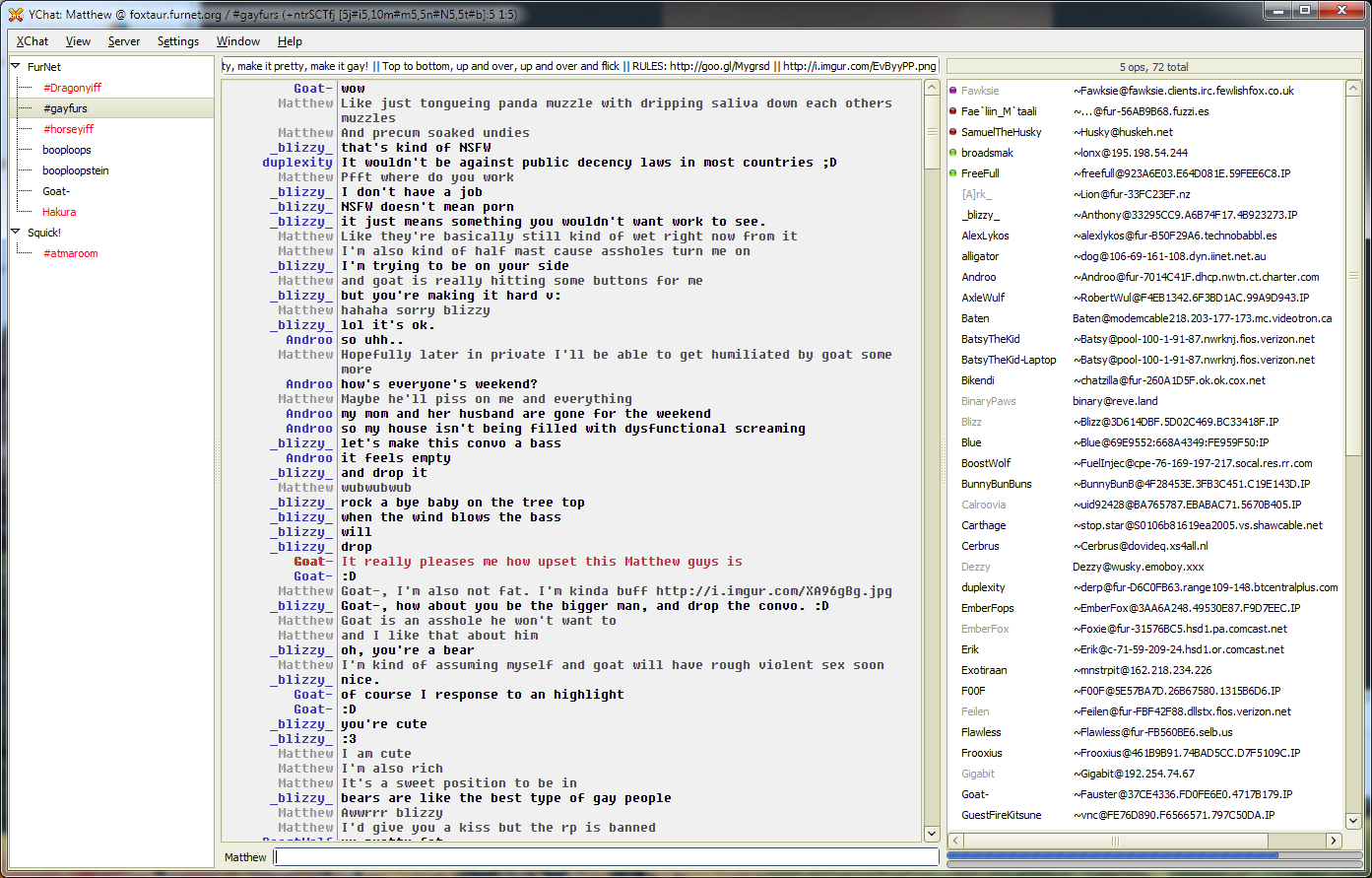The height and width of the screenshot is (878, 1372).
Task: Click the channel topic bar
Action: click(579, 66)
